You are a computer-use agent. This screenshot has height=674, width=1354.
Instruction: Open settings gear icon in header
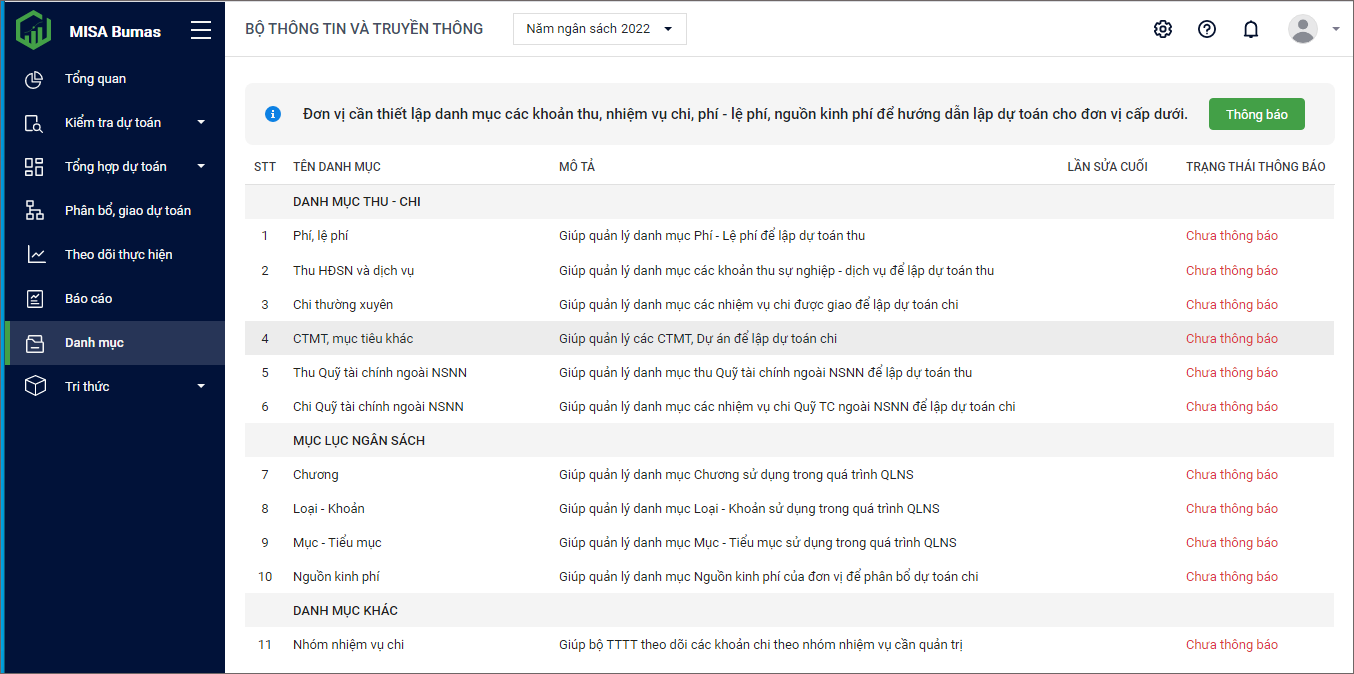(1162, 29)
